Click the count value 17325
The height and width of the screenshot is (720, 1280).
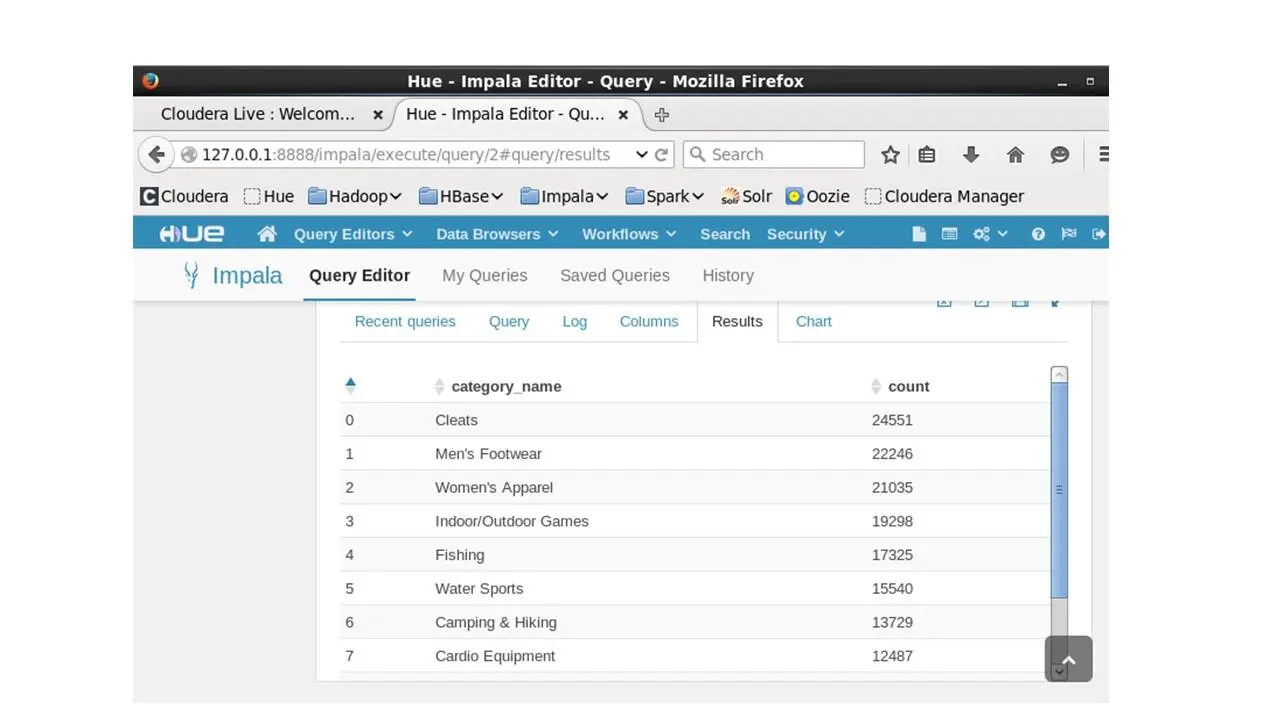[x=892, y=555]
